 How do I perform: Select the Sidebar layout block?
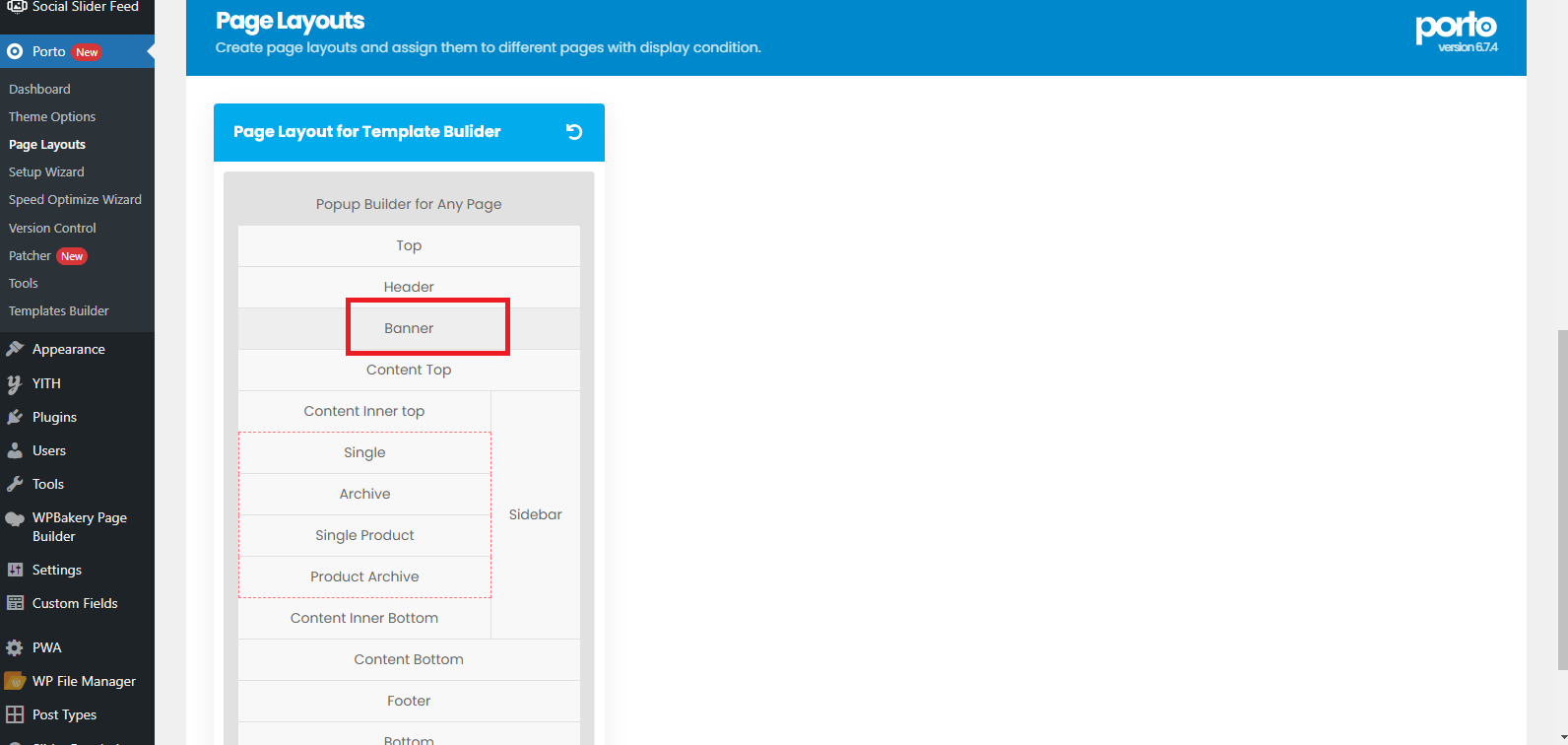536,514
